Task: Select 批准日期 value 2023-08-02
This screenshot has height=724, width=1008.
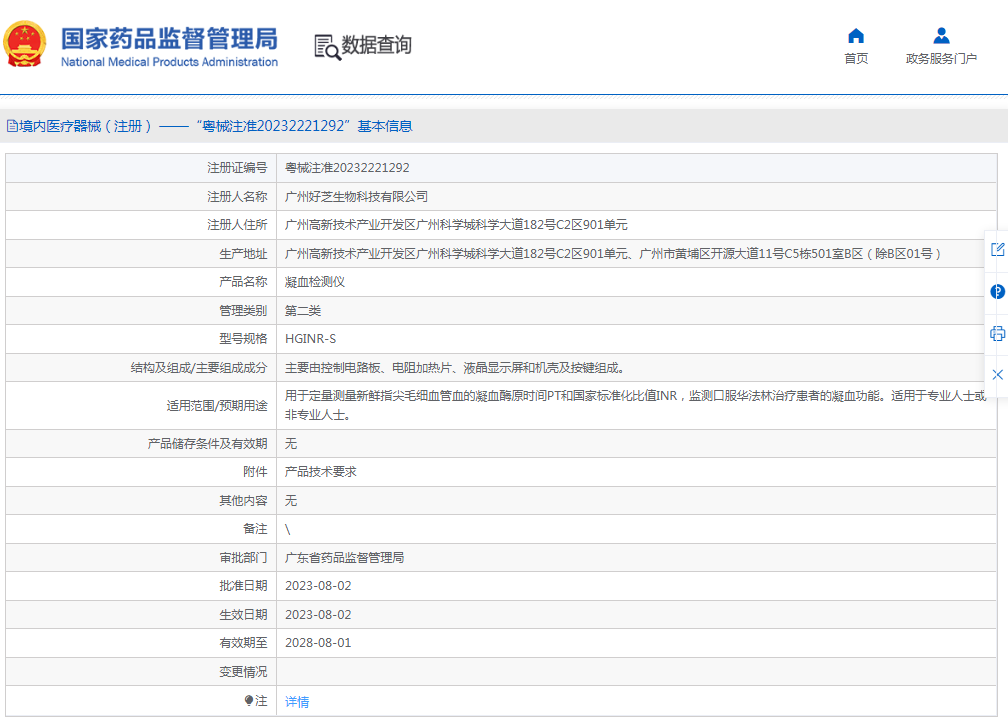Action: (x=318, y=586)
